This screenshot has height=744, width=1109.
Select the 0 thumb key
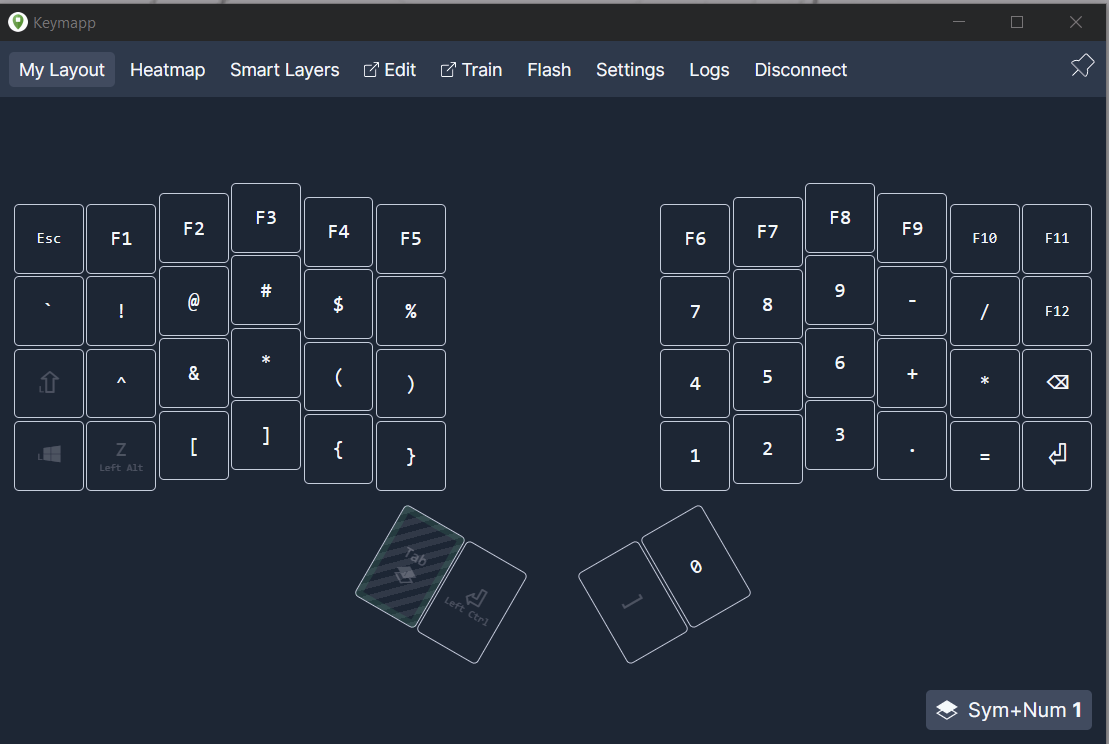pos(696,566)
